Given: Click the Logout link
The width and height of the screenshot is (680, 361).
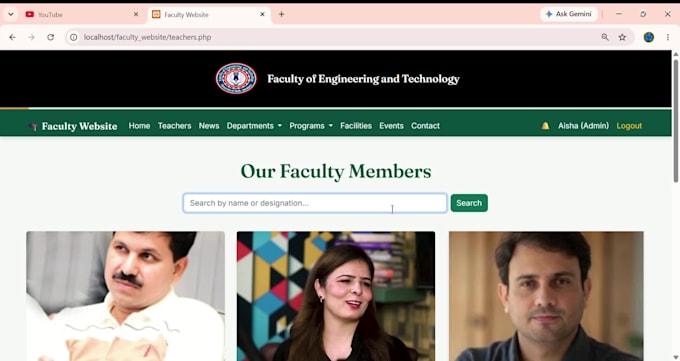Looking at the screenshot, I should coord(629,126).
